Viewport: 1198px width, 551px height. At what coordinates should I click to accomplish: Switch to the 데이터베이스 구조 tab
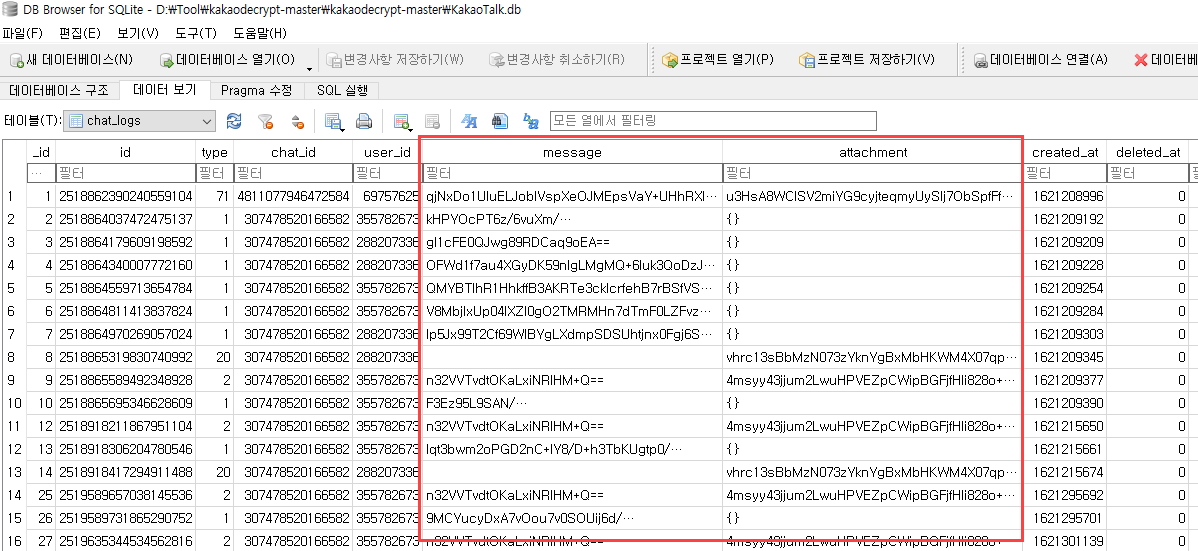(x=60, y=90)
